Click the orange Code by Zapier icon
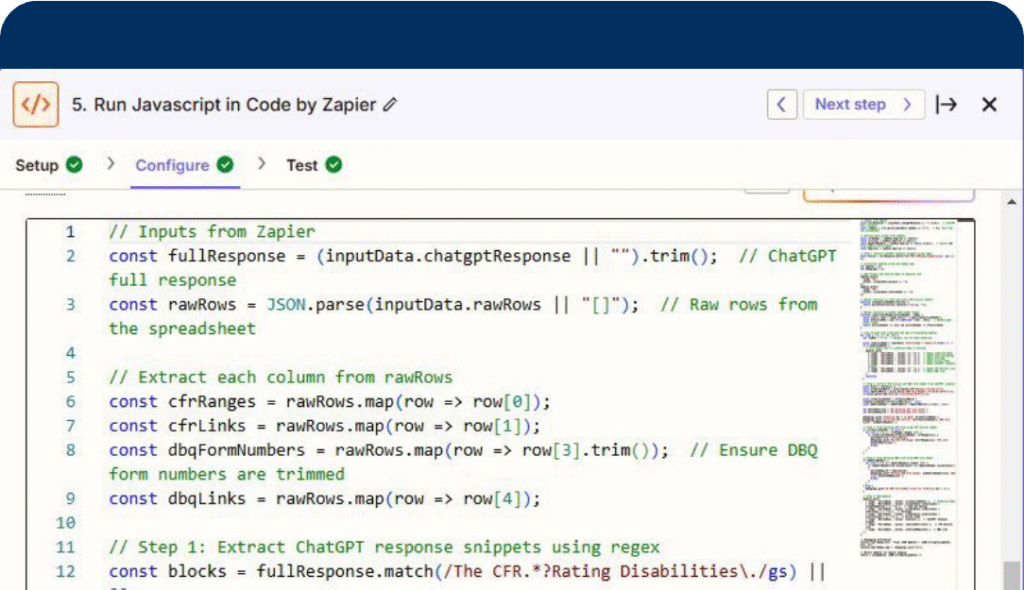The width and height of the screenshot is (1024, 590). tap(36, 105)
